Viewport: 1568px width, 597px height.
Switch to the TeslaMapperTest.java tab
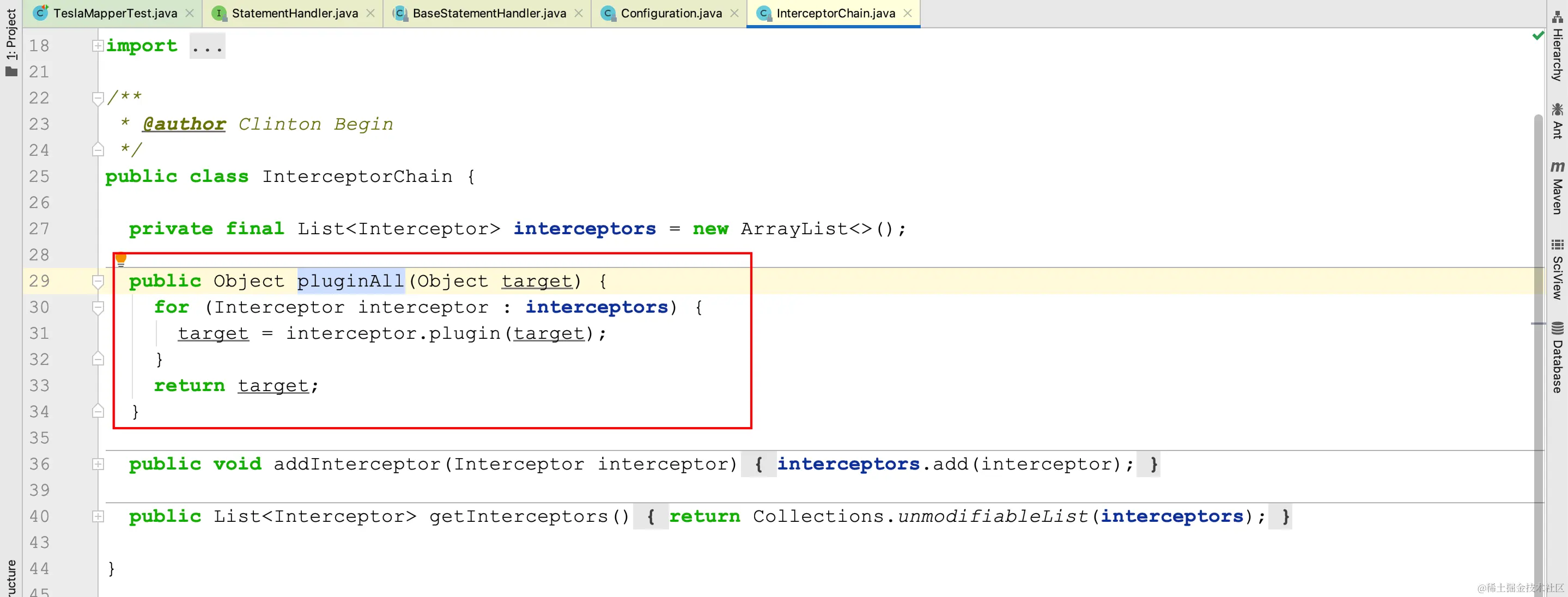pyautogui.click(x=114, y=14)
